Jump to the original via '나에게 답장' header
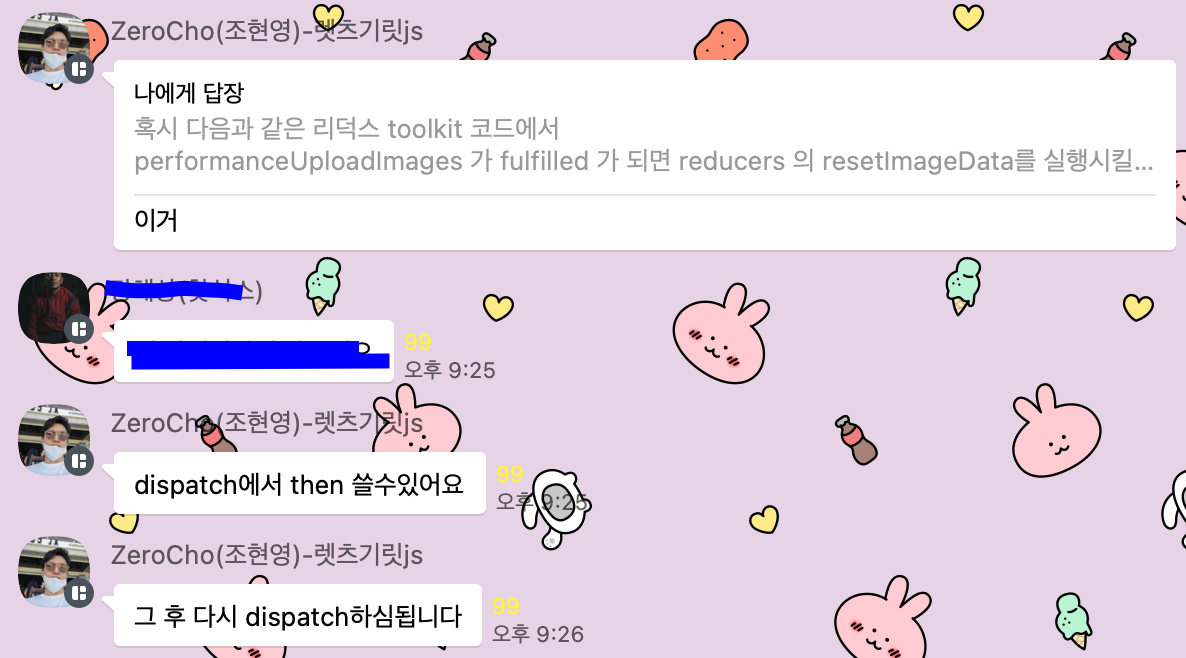The image size is (1186, 658). (x=189, y=93)
